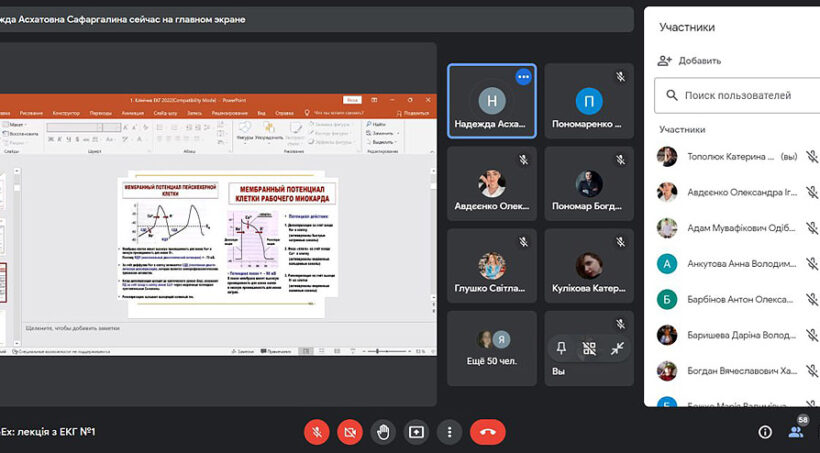Click the Заметки button in PowerPoint status bar
The width and height of the screenshot is (820, 453).
[x=243, y=352]
